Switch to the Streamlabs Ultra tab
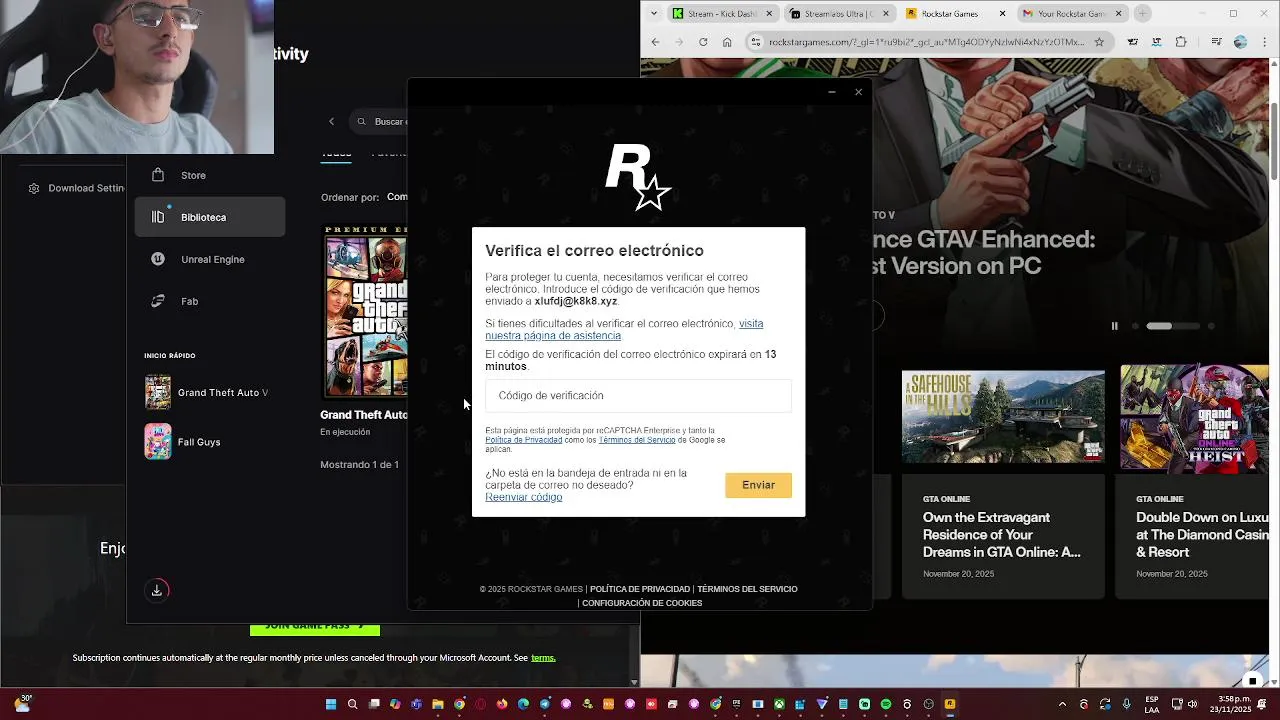 pyautogui.click(x=841, y=14)
